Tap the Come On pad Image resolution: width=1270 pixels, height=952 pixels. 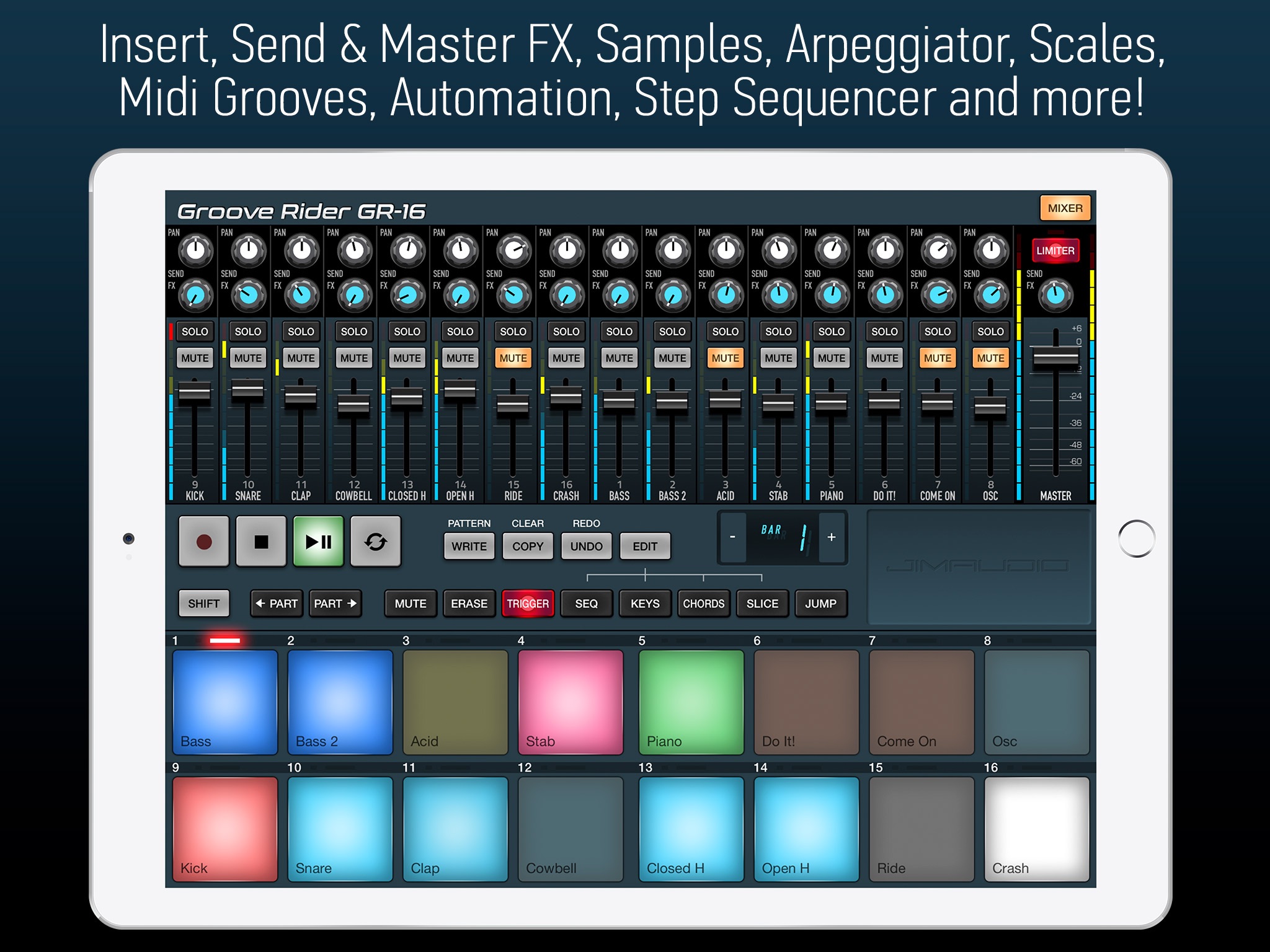(x=922, y=702)
